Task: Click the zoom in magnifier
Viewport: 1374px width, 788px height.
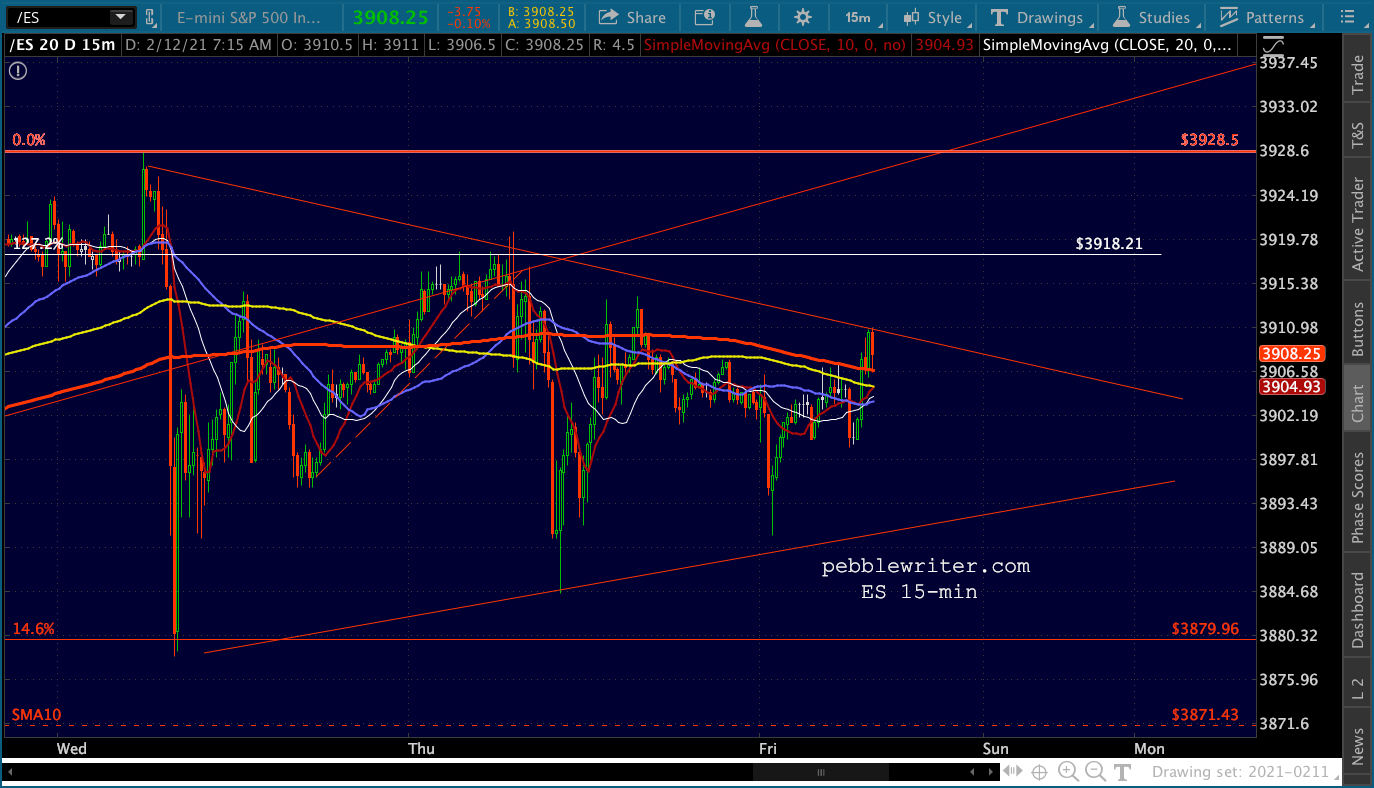Action: click(x=1068, y=772)
